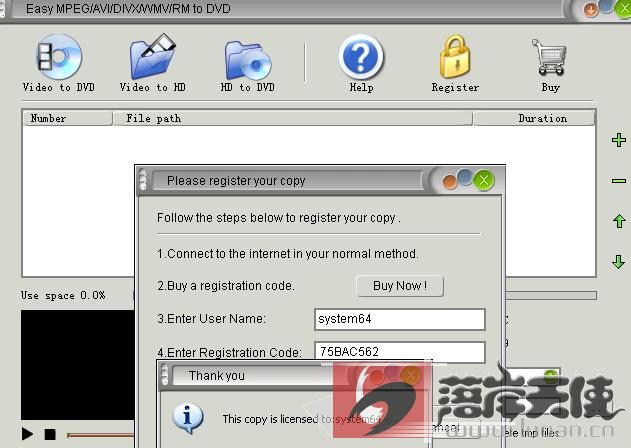The image size is (631, 448).
Task: Remove a file with the green minus icon
Action: coord(619,181)
